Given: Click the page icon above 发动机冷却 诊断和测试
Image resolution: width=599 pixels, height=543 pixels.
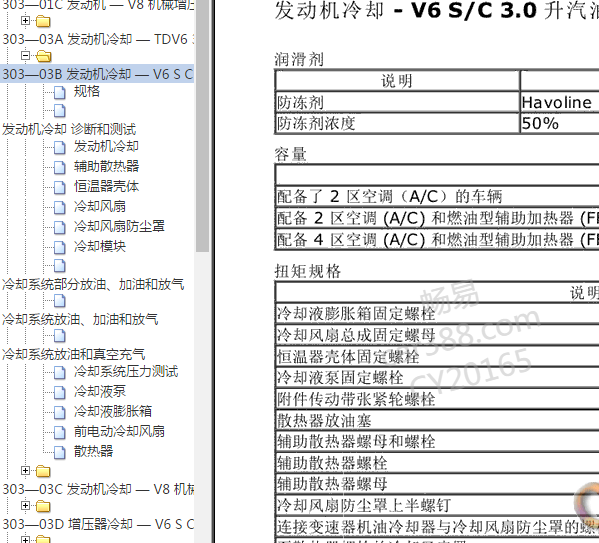Looking at the screenshot, I should [60, 110].
